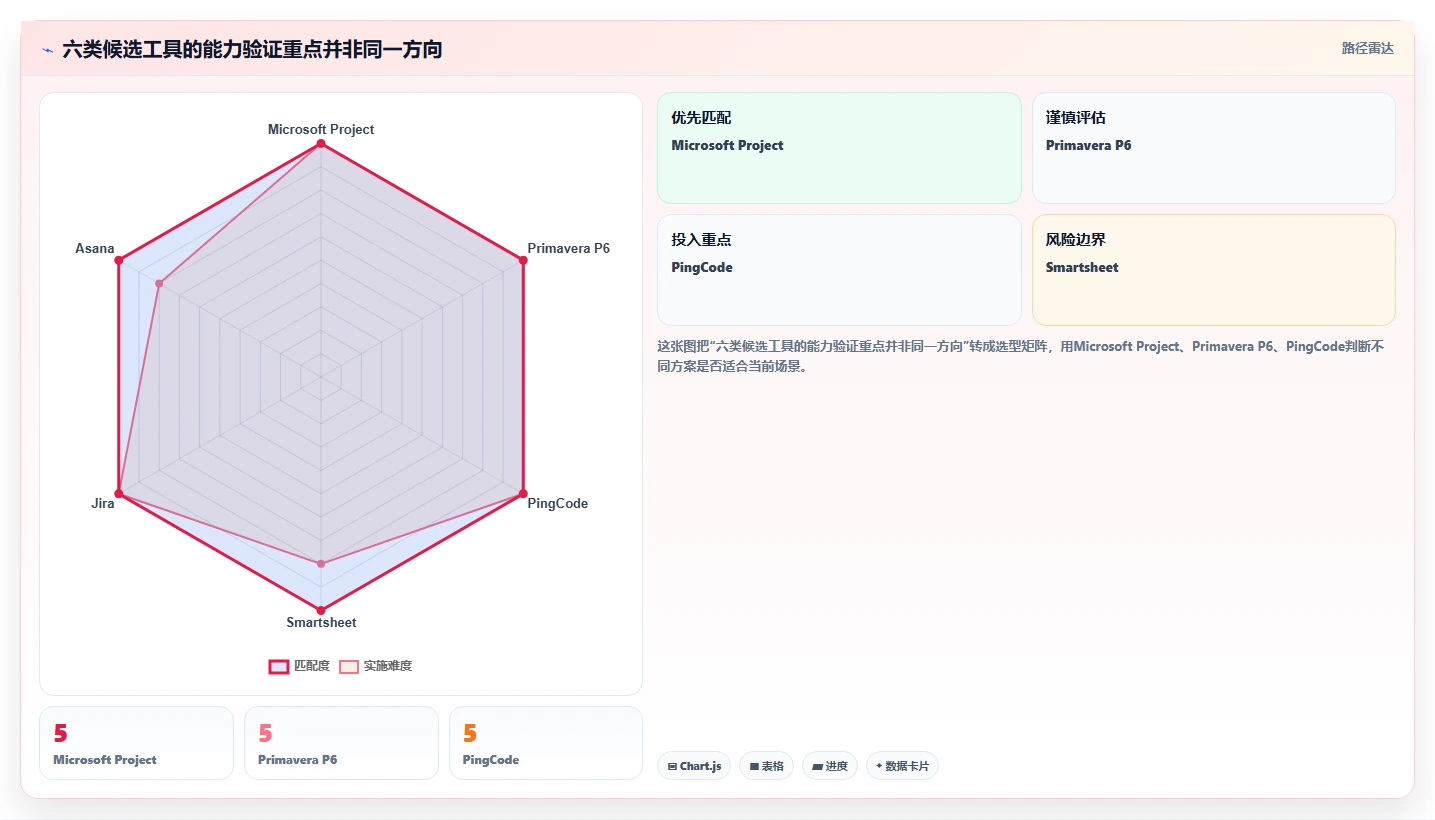Open the 谨慎评估 Primavera P6 card

point(1213,148)
